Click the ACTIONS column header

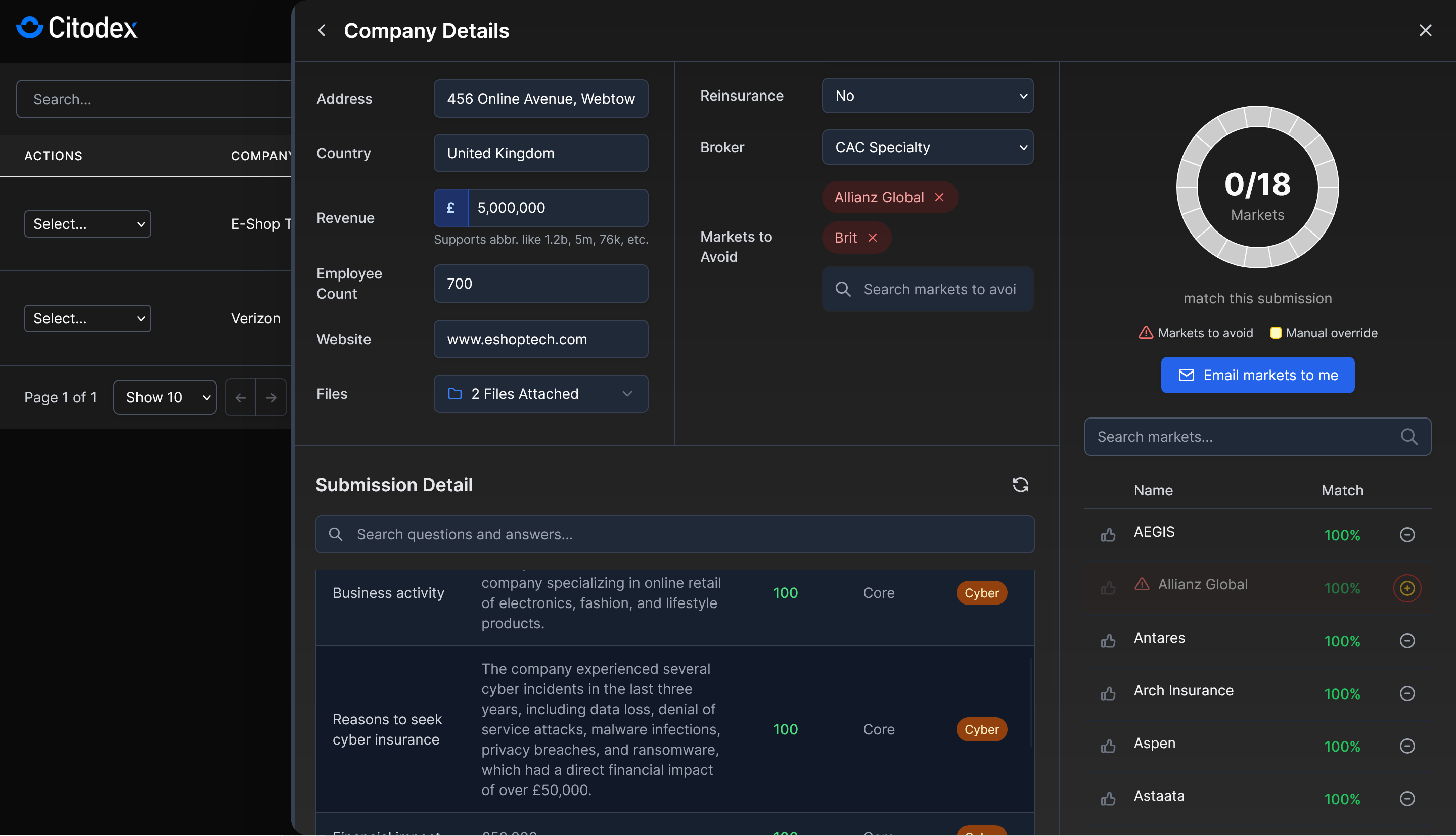click(x=54, y=156)
